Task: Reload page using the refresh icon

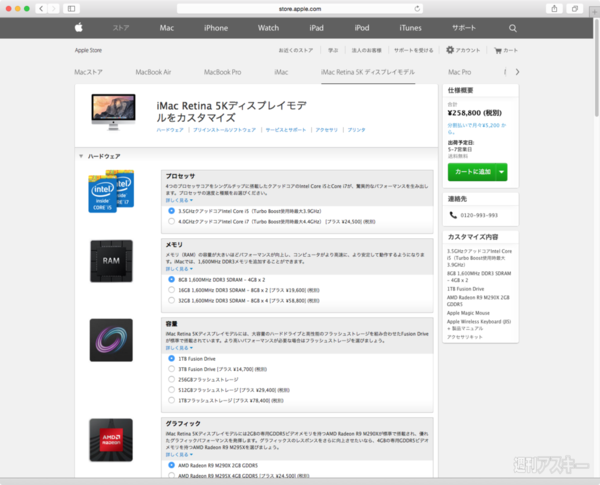Action: pos(417,8)
